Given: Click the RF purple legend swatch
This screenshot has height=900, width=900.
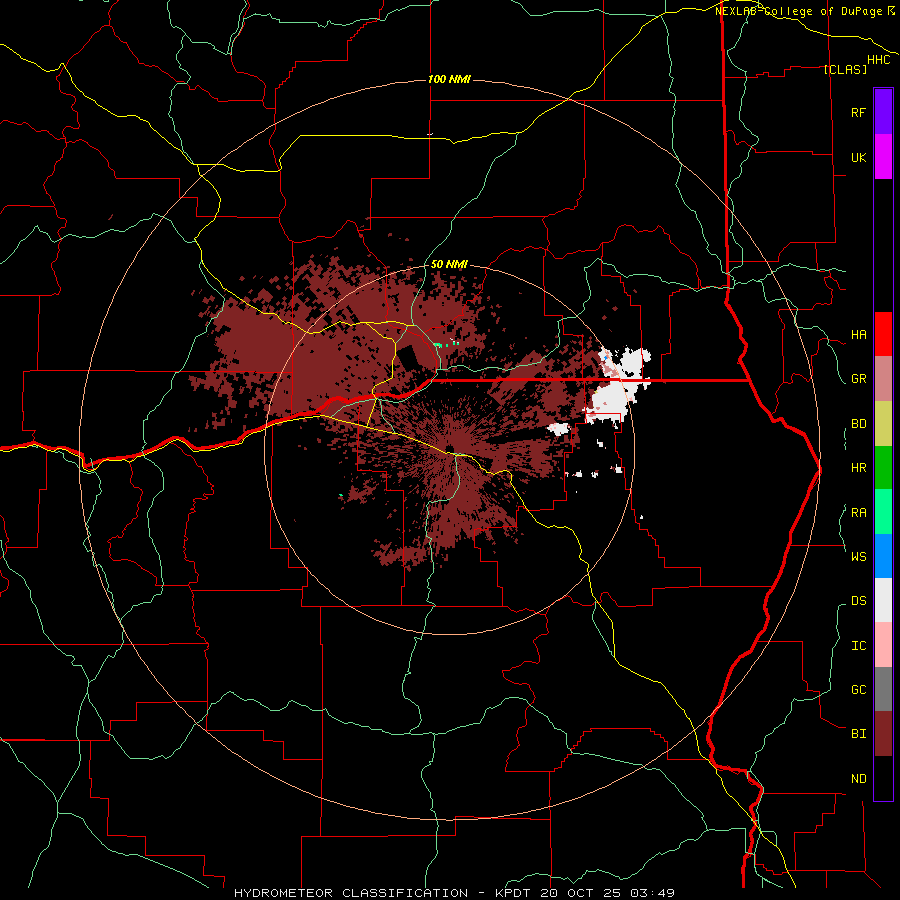Looking at the screenshot, I should [883, 112].
